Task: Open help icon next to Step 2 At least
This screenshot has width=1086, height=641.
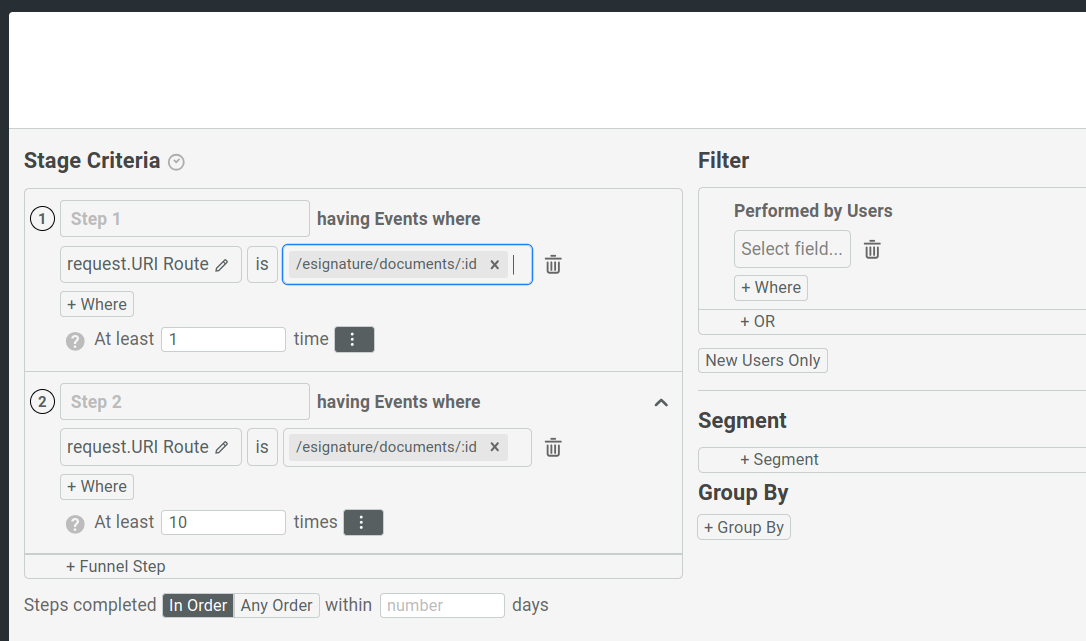Action: point(75,524)
